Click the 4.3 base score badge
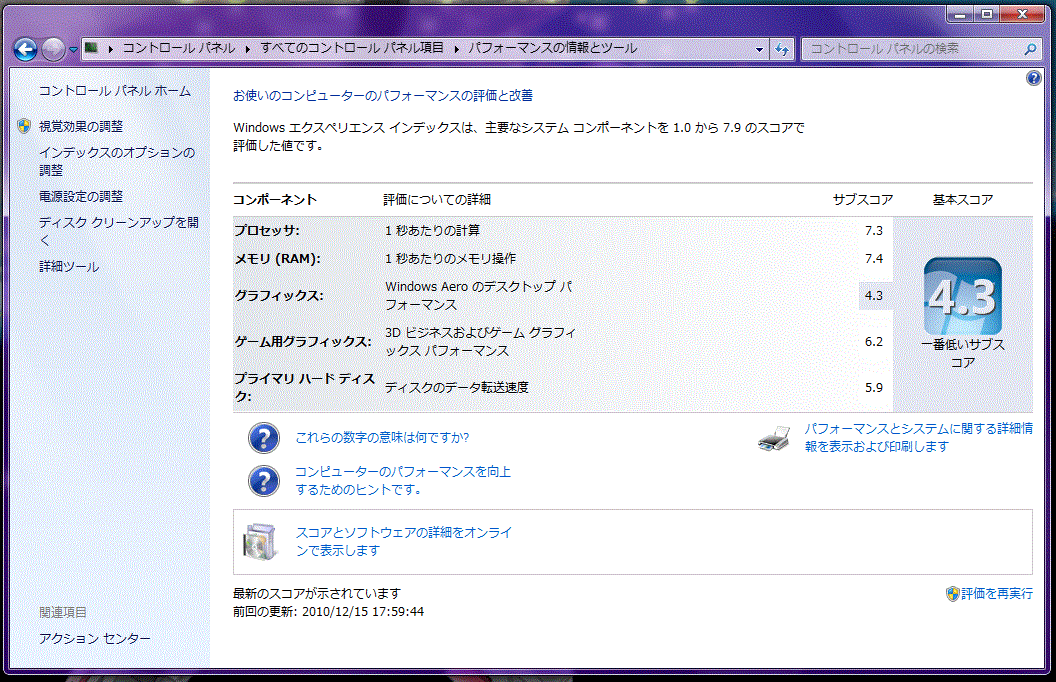 click(x=962, y=296)
